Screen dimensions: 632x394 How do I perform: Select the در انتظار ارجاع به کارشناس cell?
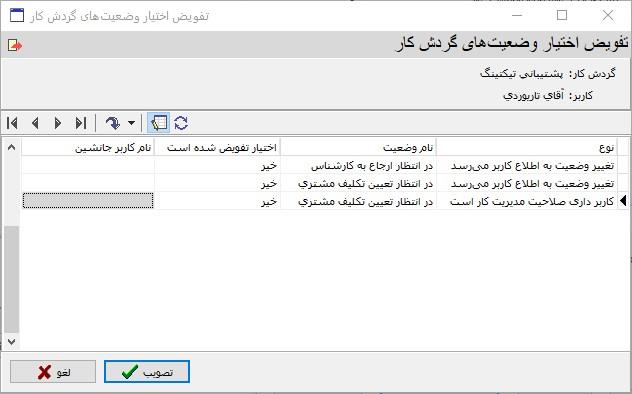tap(358, 165)
